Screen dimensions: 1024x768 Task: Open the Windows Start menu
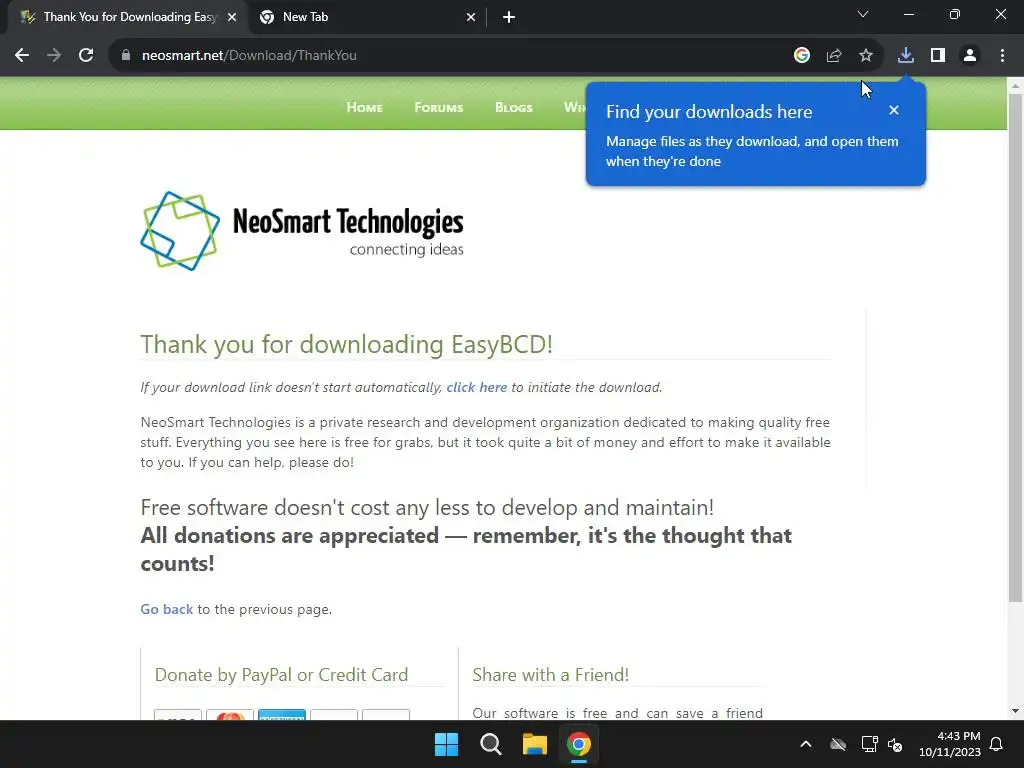pos(447,744)
